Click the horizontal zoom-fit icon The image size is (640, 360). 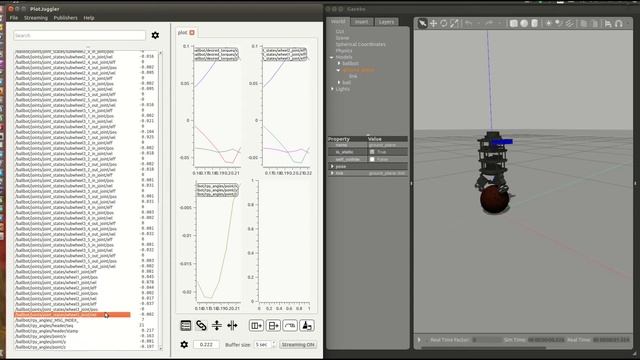click(x=232, y=325)
